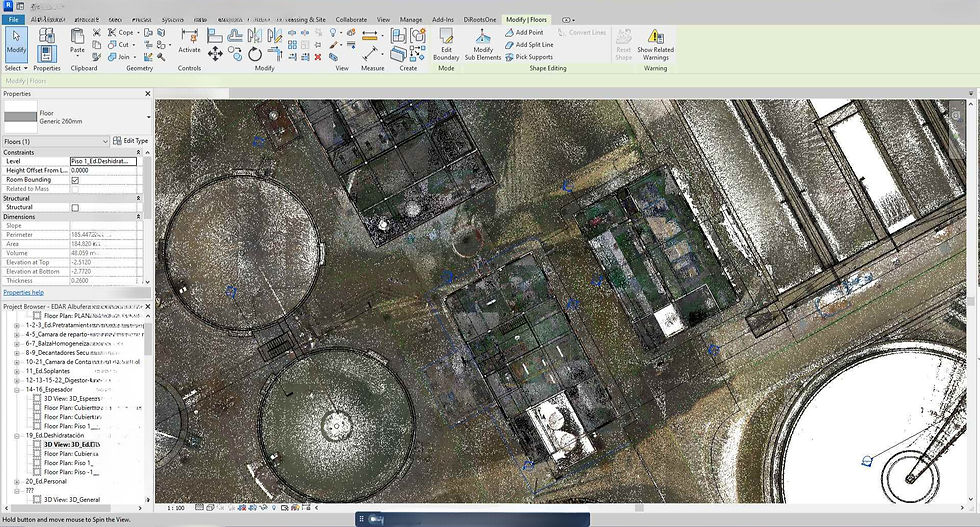Image resolution: width=980 pixels, height=527 pixels.
Task: Open the Collaborate ribbon tab
Action: point(351,19)
